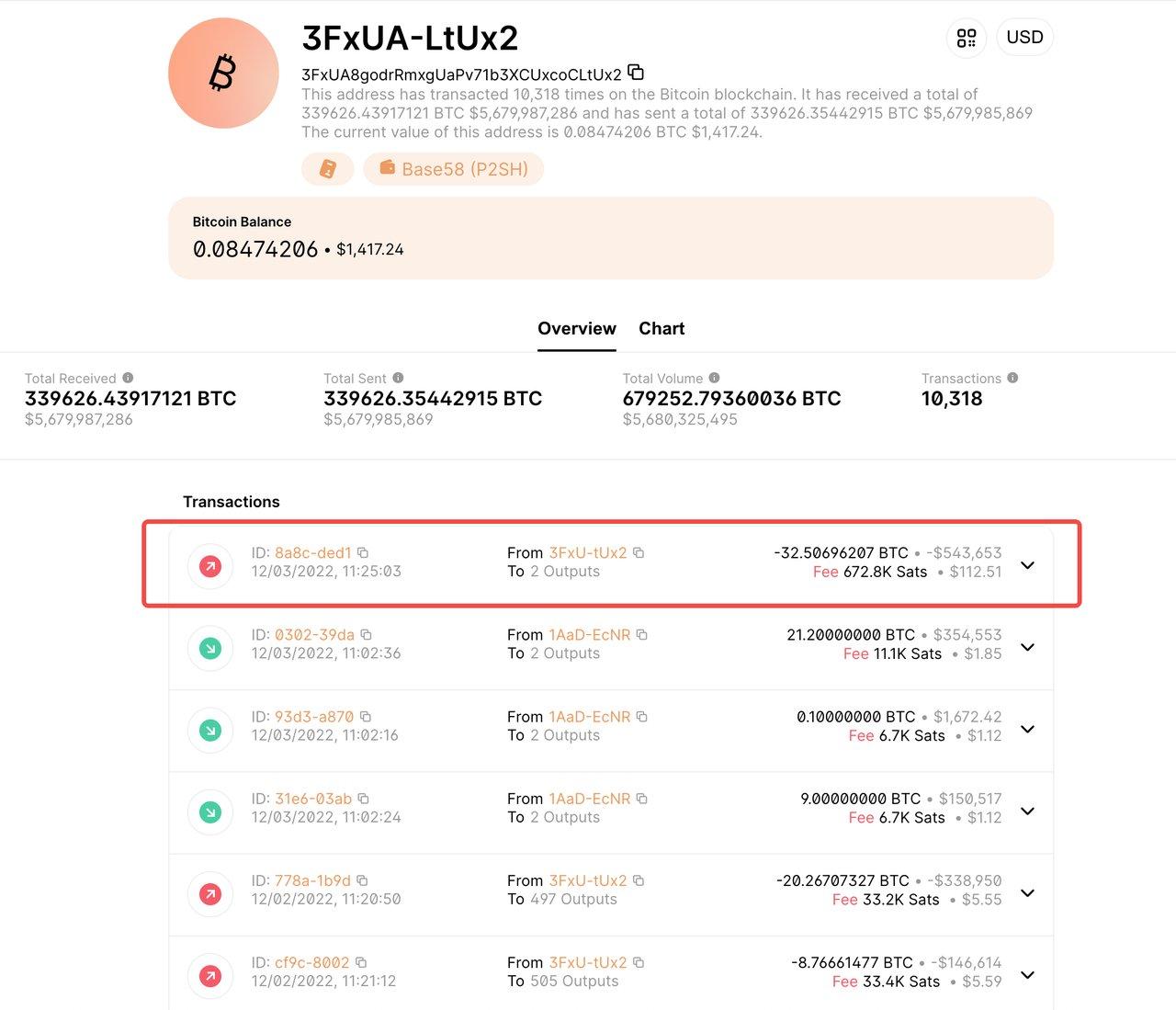
Task: Switch to the Chart tab
Action: 661,329
